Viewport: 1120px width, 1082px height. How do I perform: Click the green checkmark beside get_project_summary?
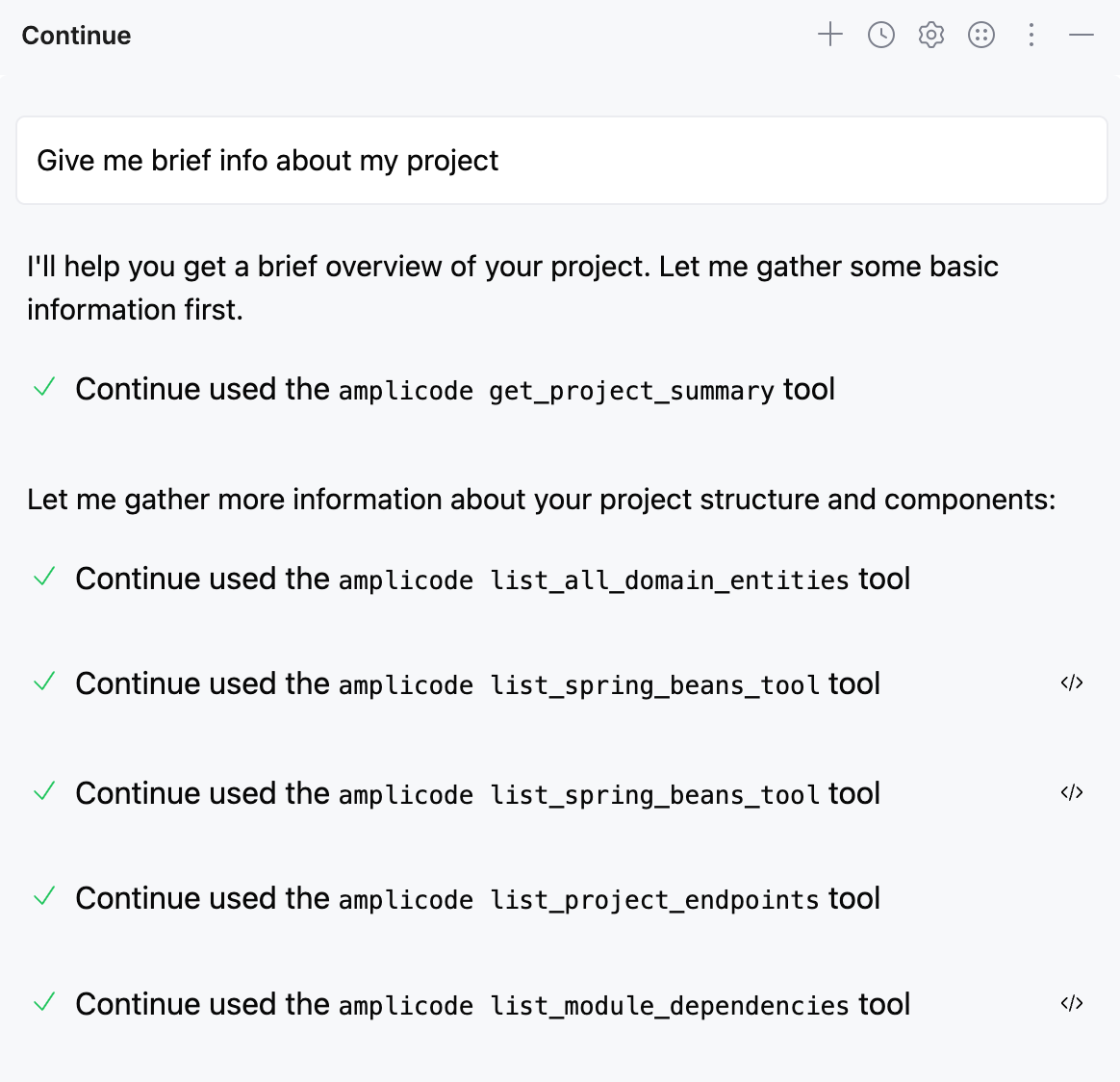point(44,388)
